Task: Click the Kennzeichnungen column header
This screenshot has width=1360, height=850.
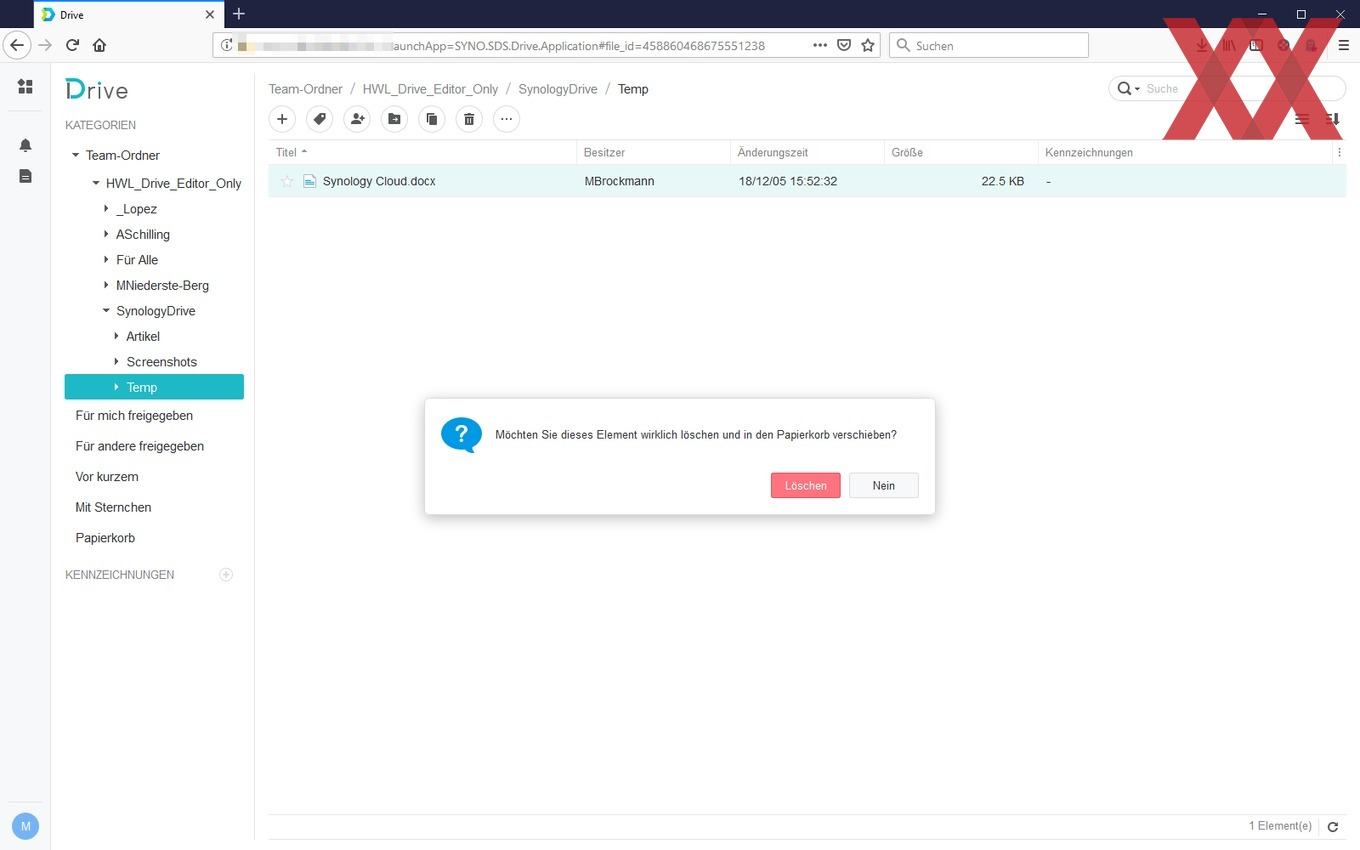Action: coord(1185,152)
